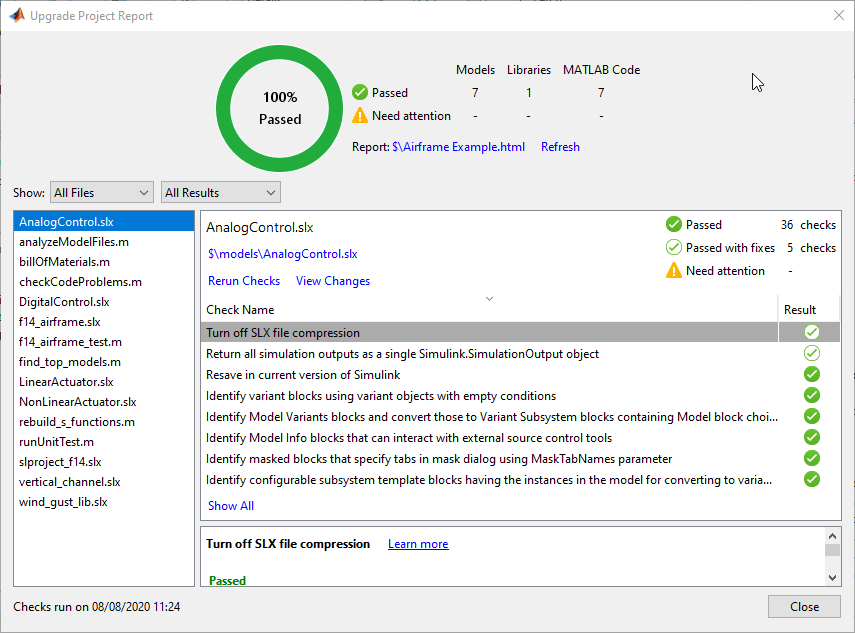
Task: Click View Changes link
Action: (333, 281)
